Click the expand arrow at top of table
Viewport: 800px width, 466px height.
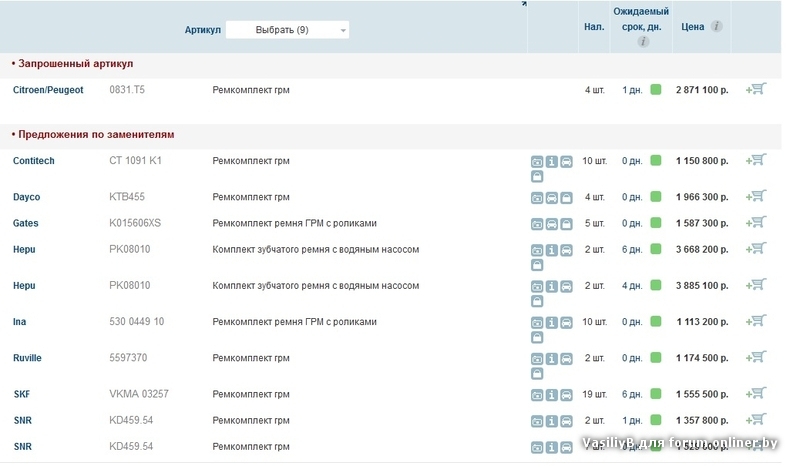pos(522,6)
